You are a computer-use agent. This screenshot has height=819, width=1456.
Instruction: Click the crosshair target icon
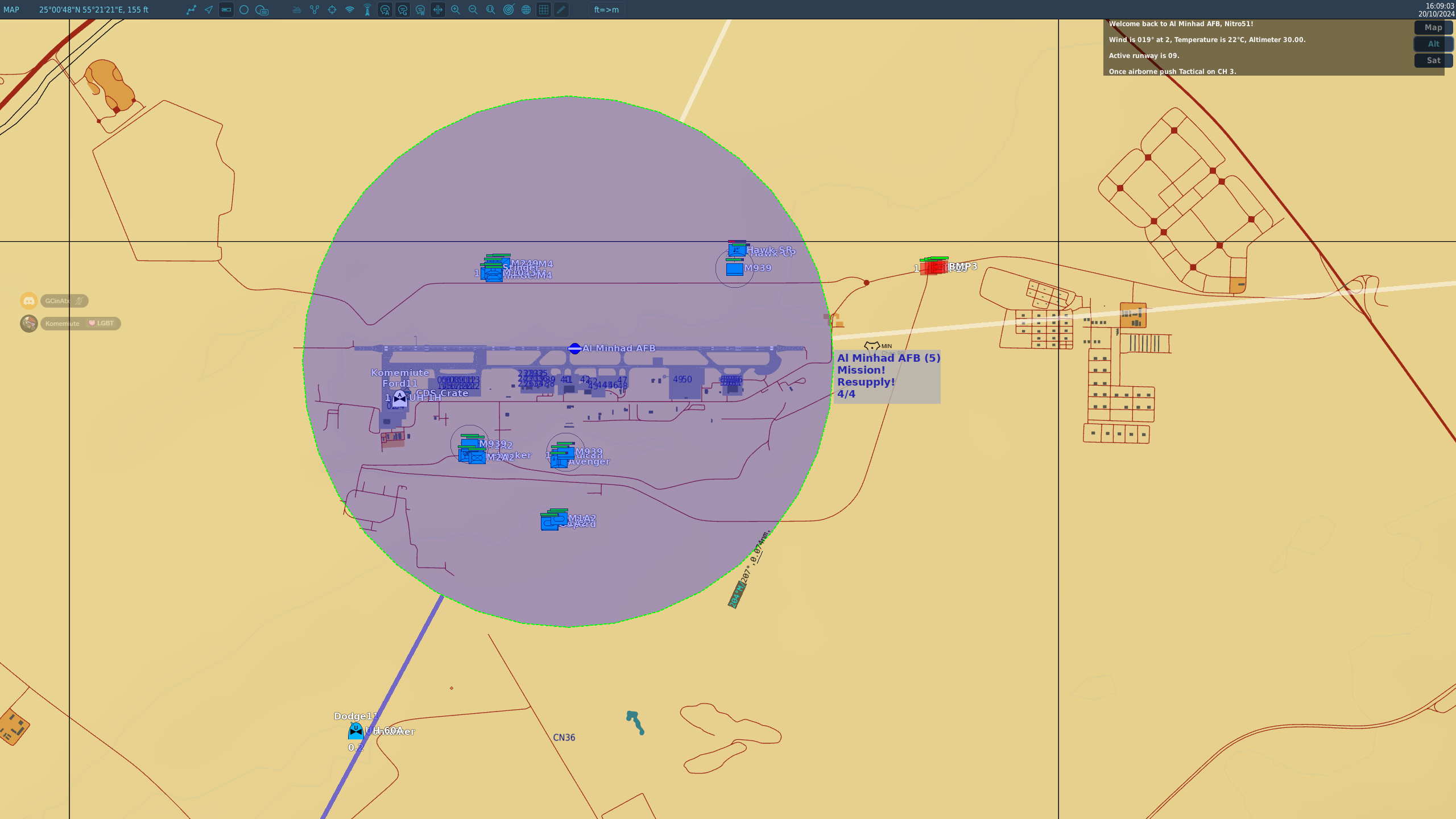(332, 10)
